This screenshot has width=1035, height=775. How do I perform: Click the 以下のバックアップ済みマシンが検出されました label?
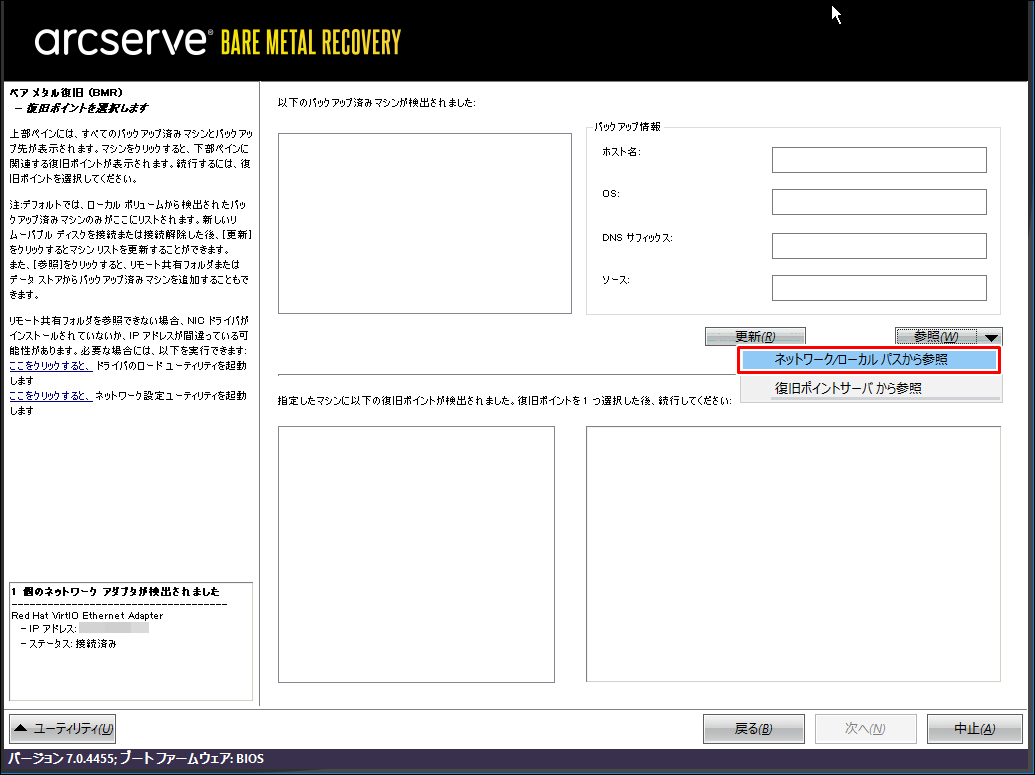click(377, 102)
